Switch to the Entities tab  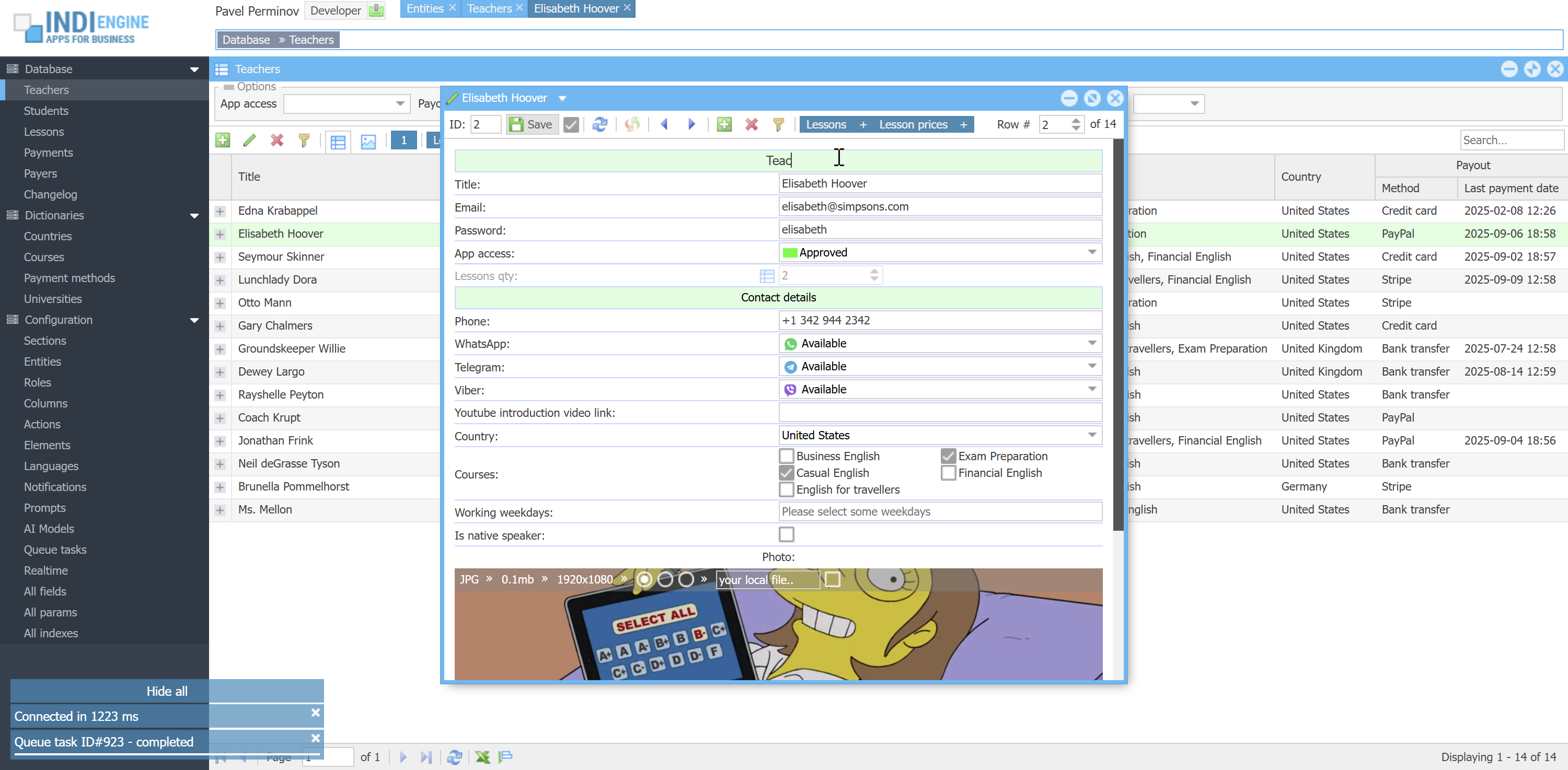coord(425,8)
